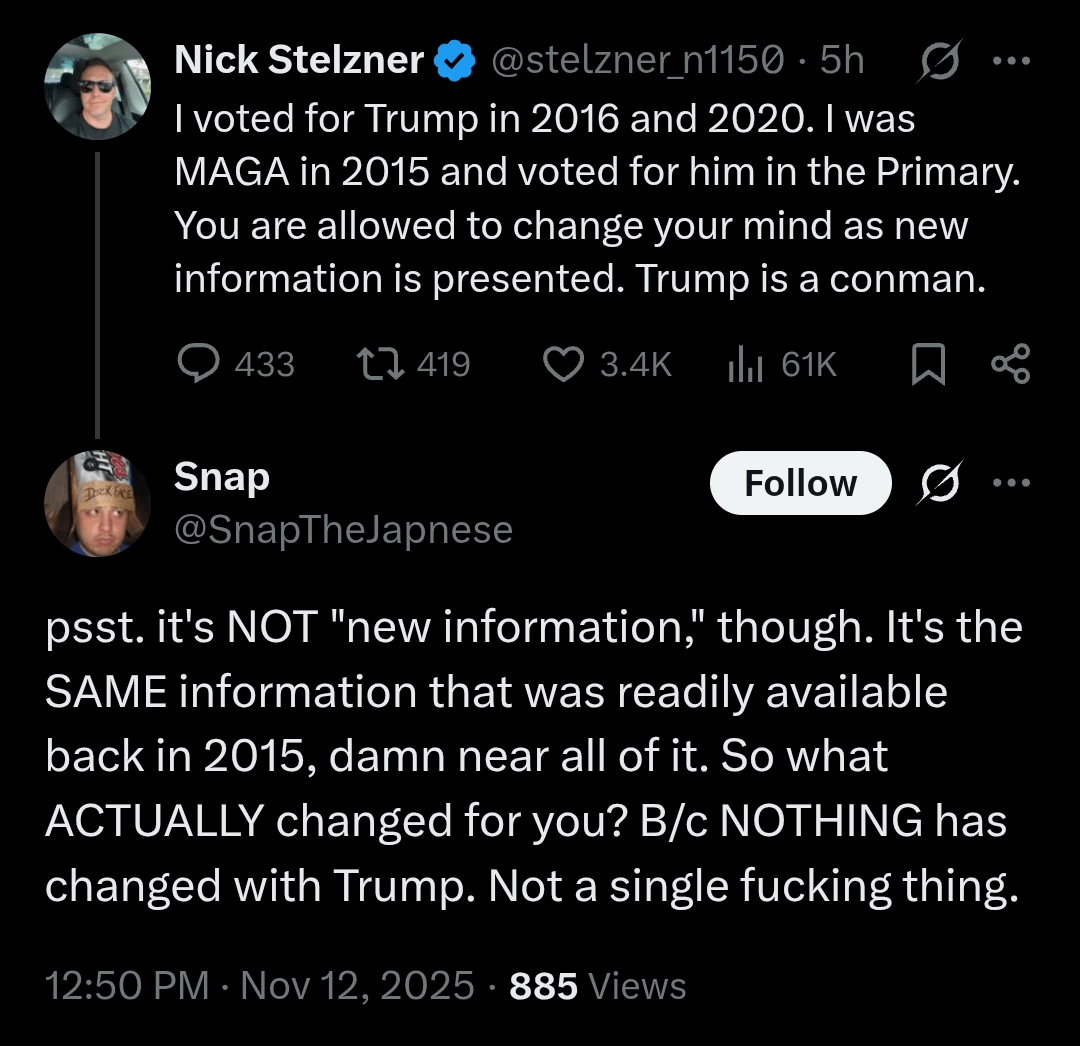Expand the more options menu on Snap's reply

tap(1010, 483)
